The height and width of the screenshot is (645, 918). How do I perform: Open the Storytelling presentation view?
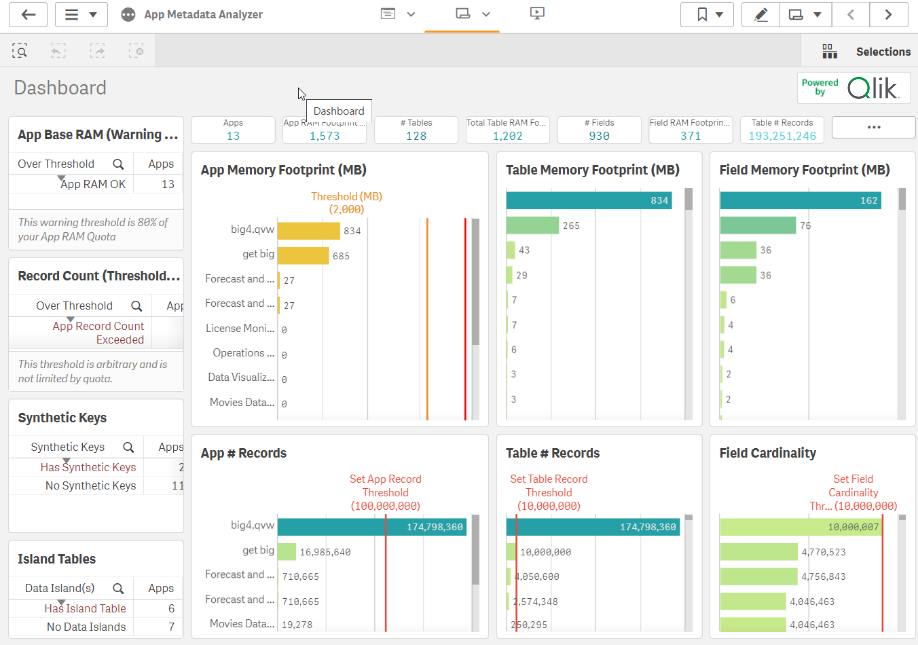[537, 14]
